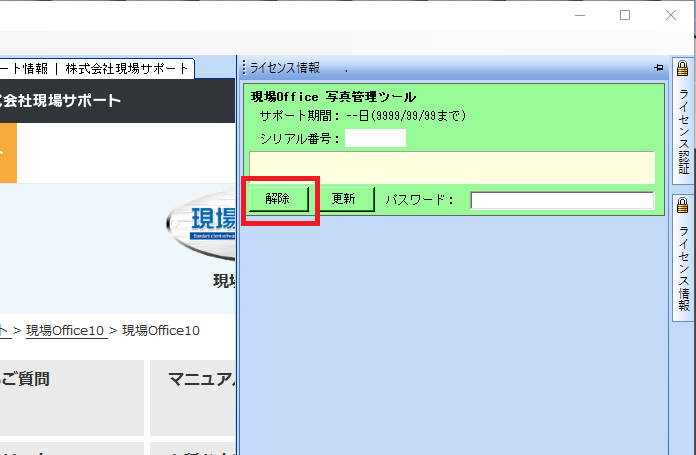Select the 株式会社現場サポート browser tab

[x=96, y=69]
